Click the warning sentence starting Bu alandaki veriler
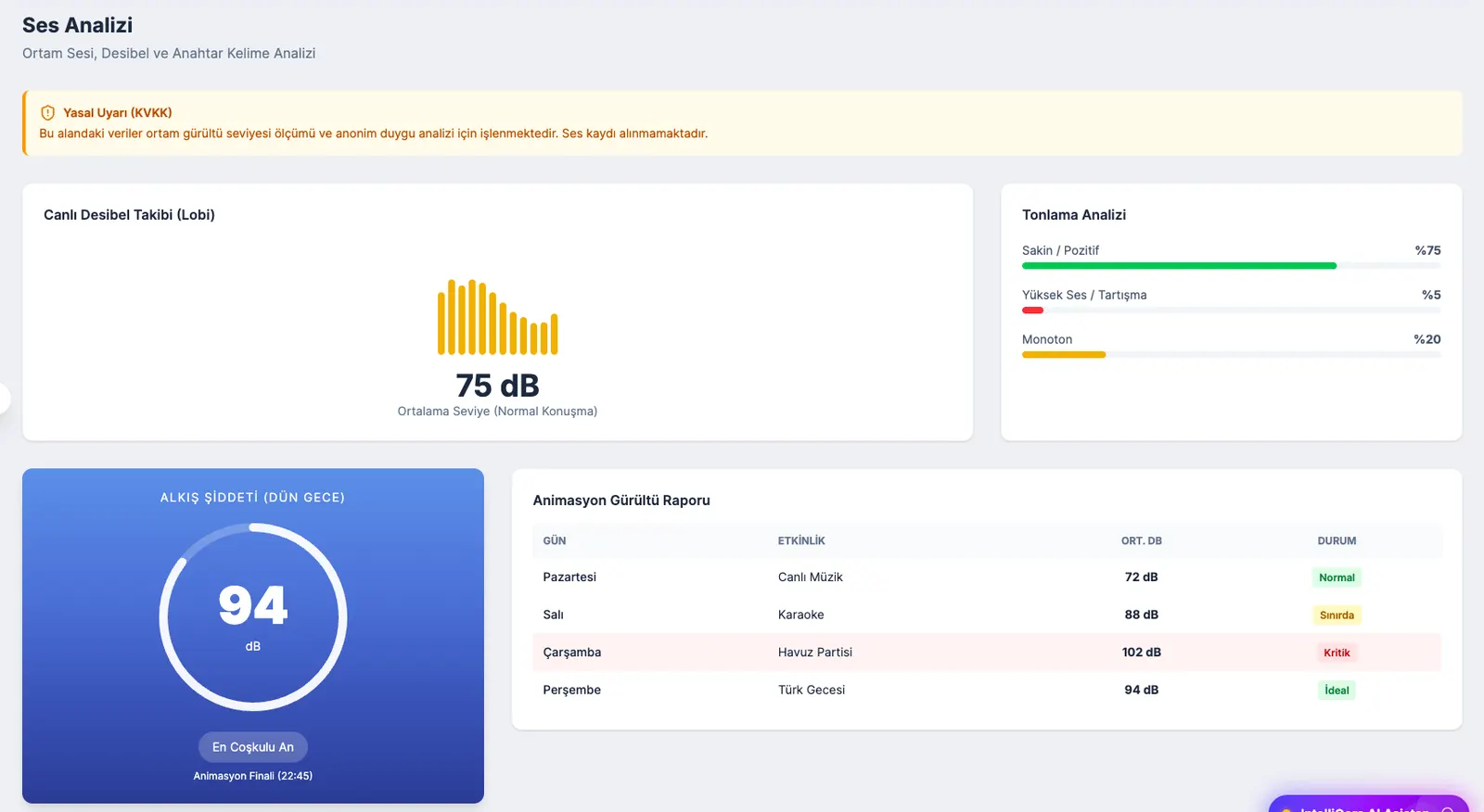Screen dimensions: 1484x812 pyautogui.click(x=373, y=133)
